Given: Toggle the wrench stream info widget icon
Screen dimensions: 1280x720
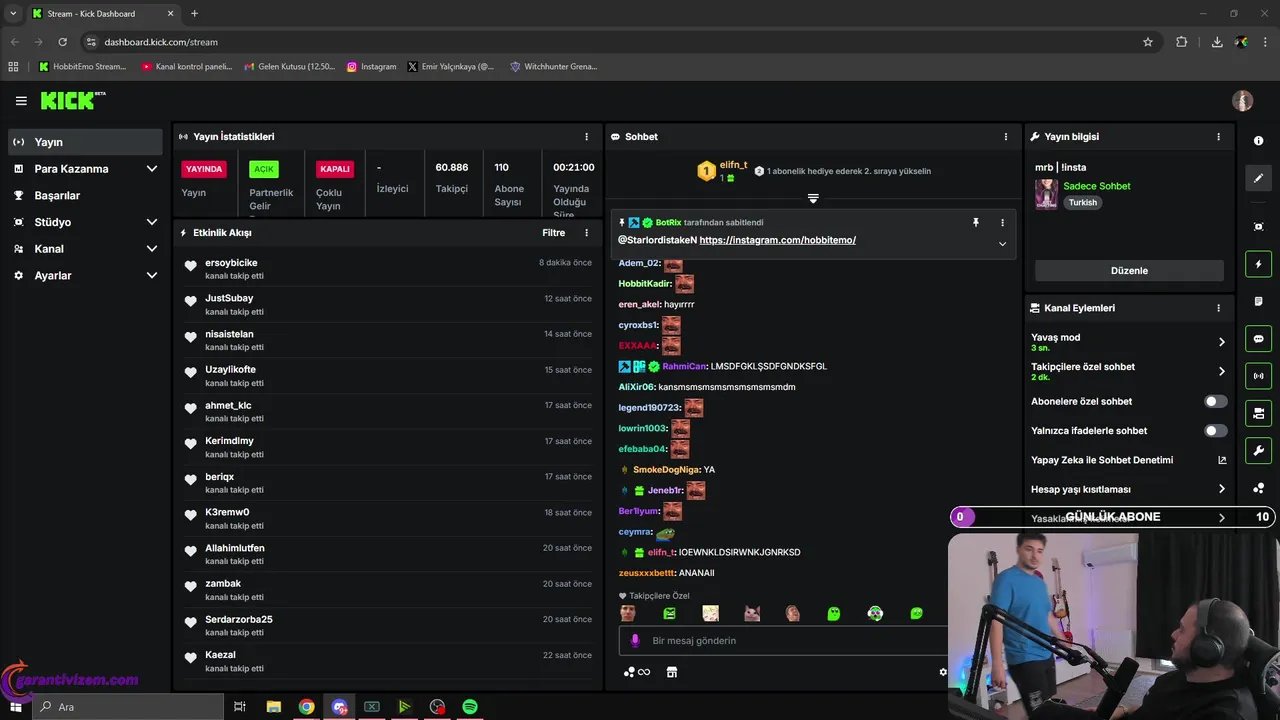Looking at the screenshot, I should (x=1258, y=450).
